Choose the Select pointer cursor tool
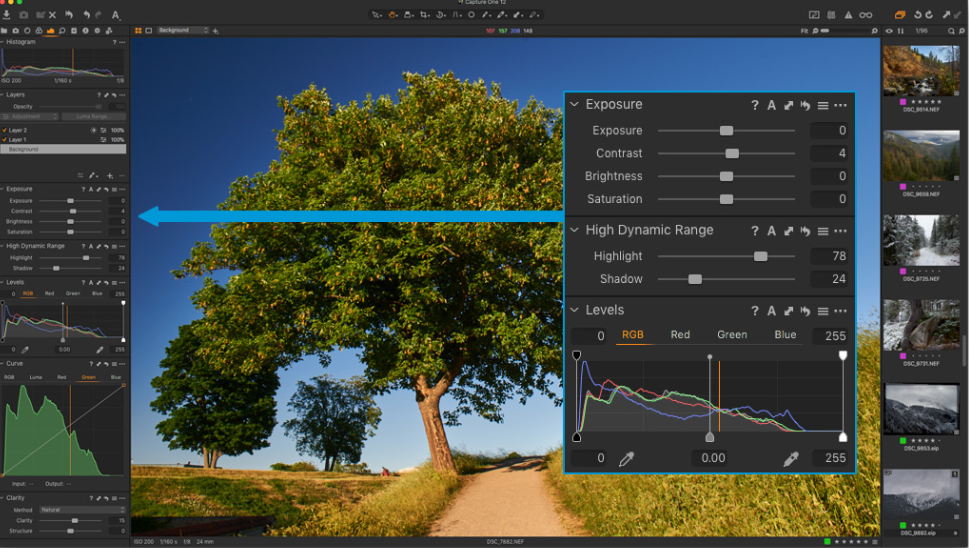Image resolution: width=969 pixels, height=548 pixels. pos(376,15)
